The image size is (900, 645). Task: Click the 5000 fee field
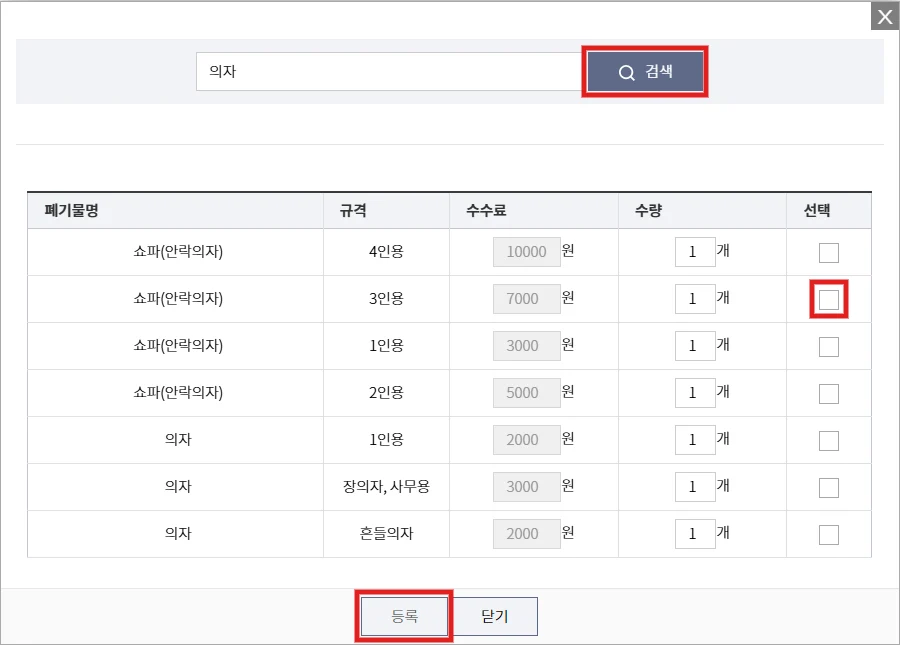coord(526,393)
